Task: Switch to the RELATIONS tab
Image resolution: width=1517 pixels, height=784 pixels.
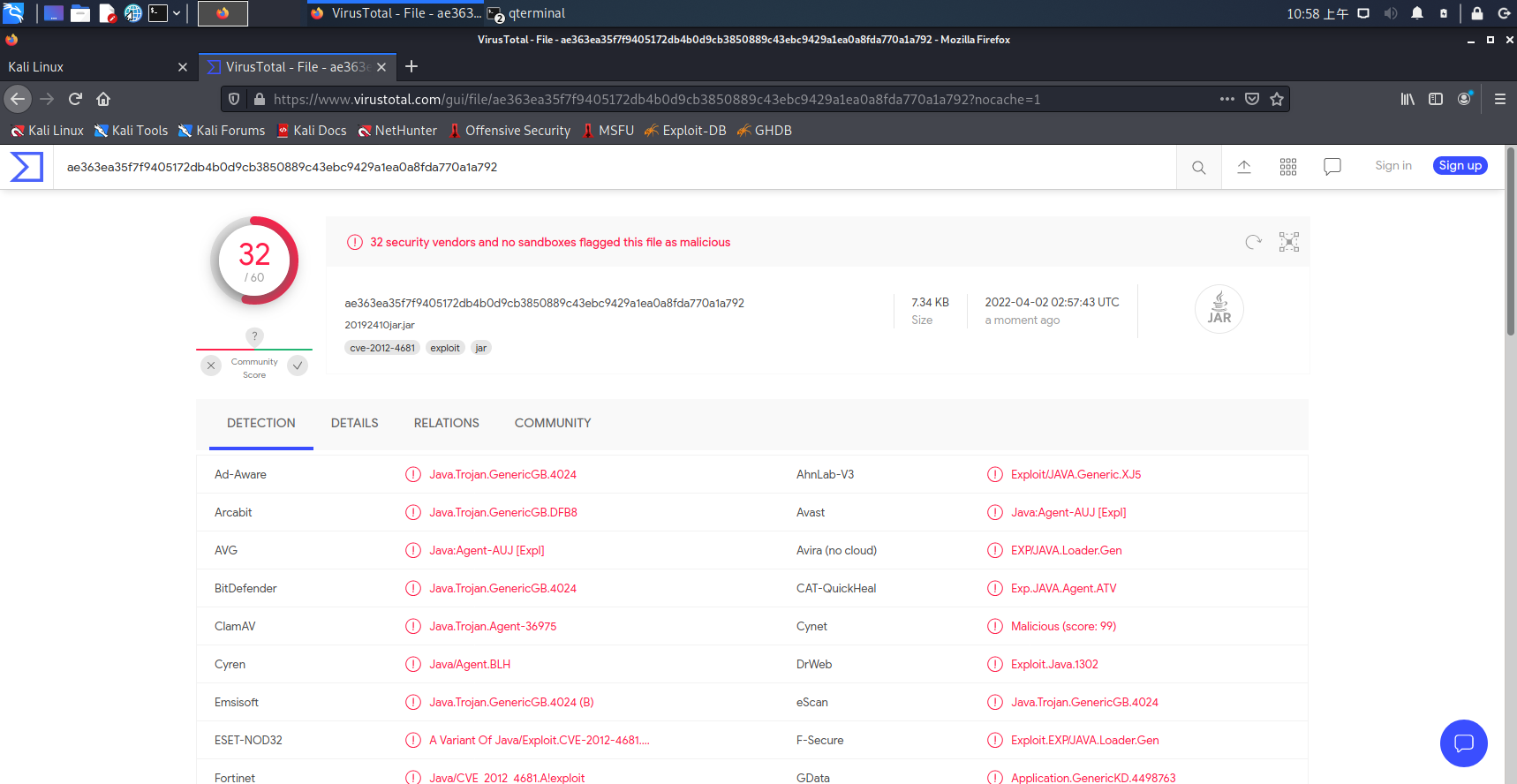Action: pyautogui.click(x=447, y=424)
